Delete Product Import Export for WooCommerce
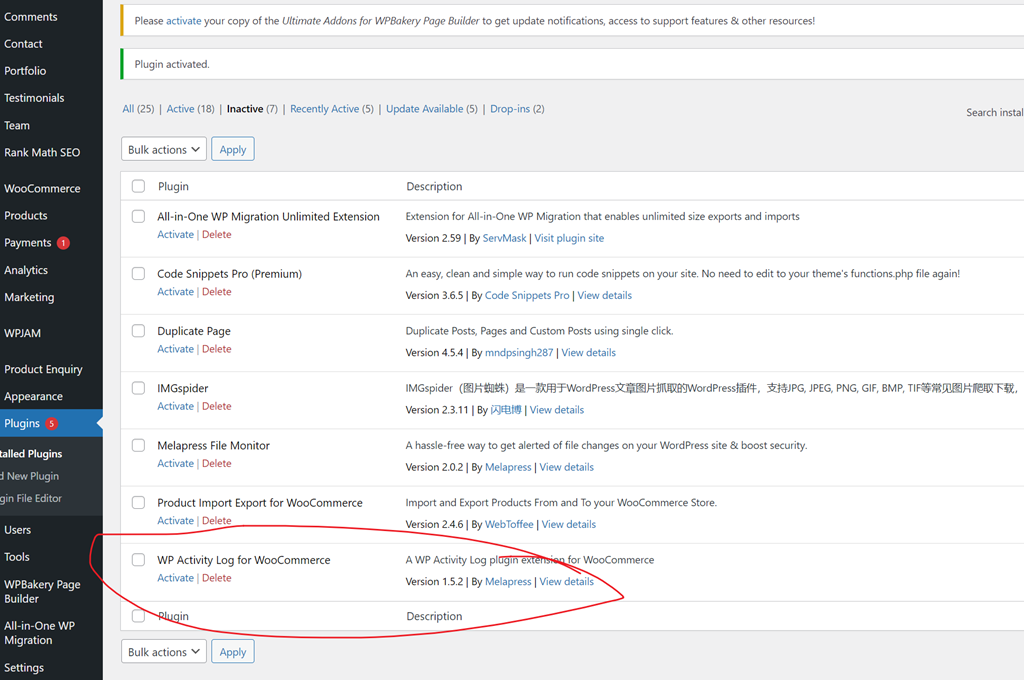The height and width of the screenshot is (680, 1024). (217, 521)
